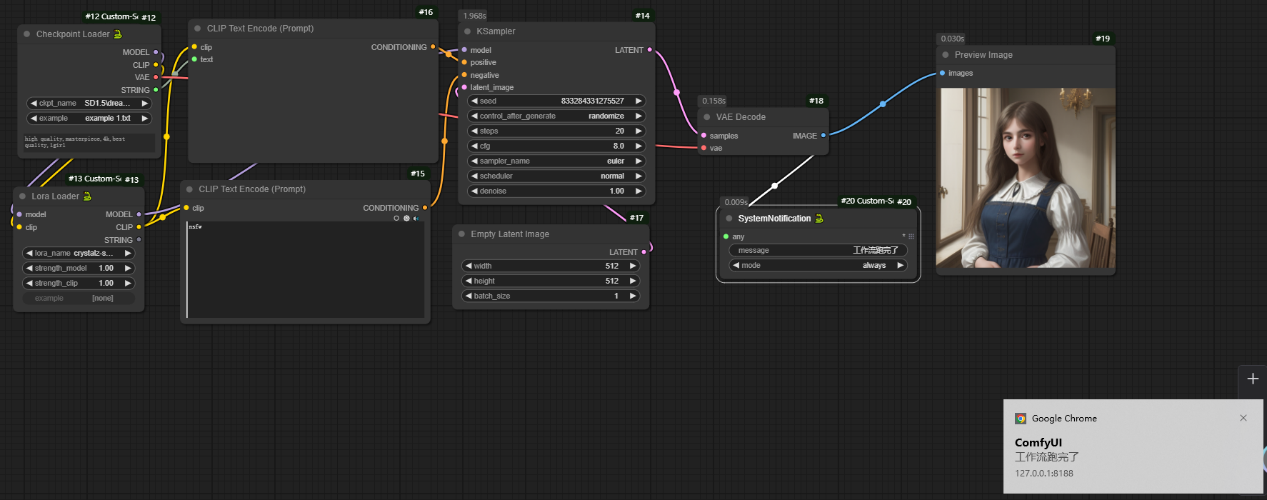Toggle collapse dot on the Preview Image node
The width and height of the screenshot is (1267, 500).
(x=945, y=55)
